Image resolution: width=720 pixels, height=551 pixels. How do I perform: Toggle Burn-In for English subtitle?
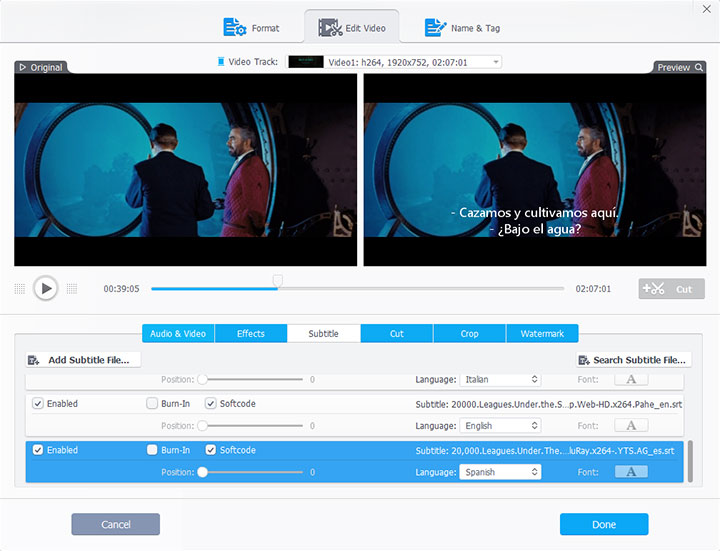click(x=152, y=404)
